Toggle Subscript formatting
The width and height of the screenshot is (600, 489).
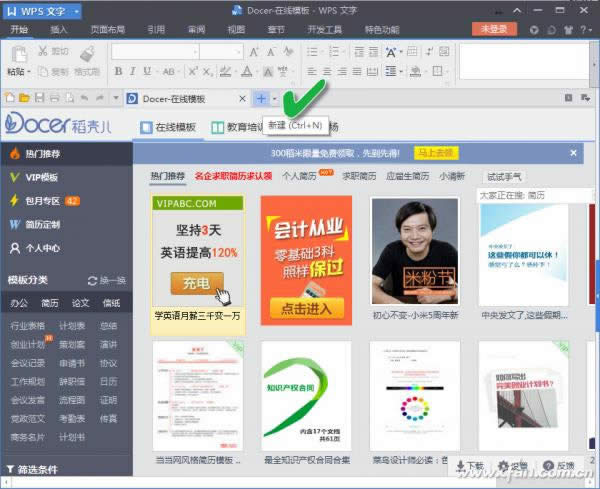coord(207,72)
